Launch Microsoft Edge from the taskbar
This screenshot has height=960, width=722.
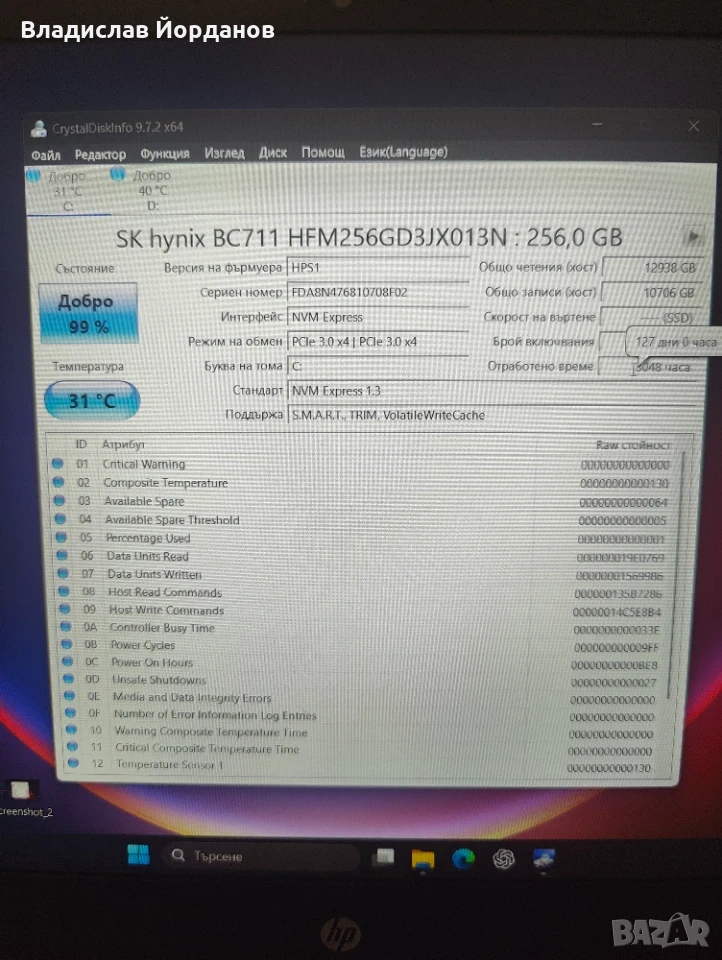(464, 858)
